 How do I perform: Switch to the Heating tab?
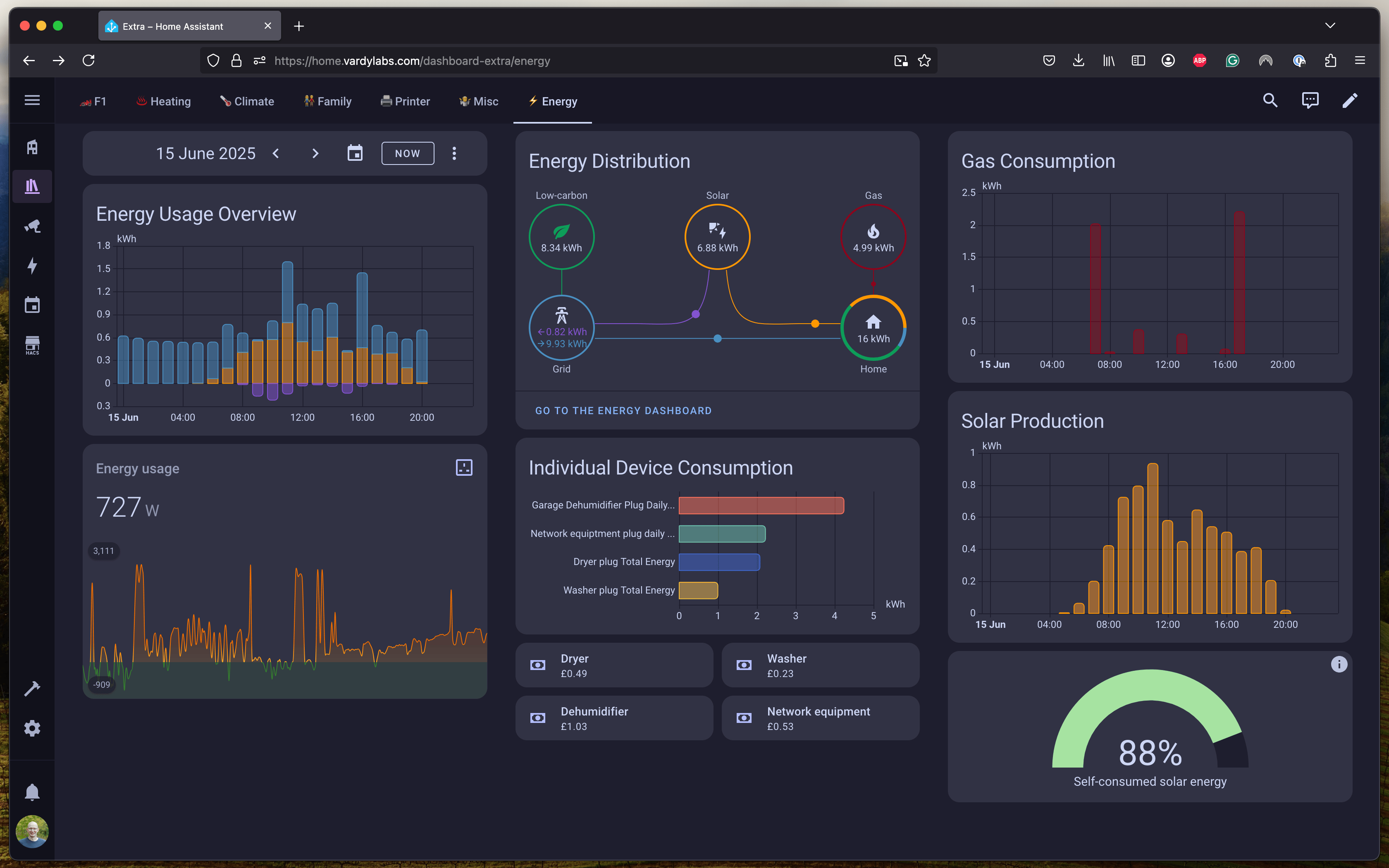(164, 102)
